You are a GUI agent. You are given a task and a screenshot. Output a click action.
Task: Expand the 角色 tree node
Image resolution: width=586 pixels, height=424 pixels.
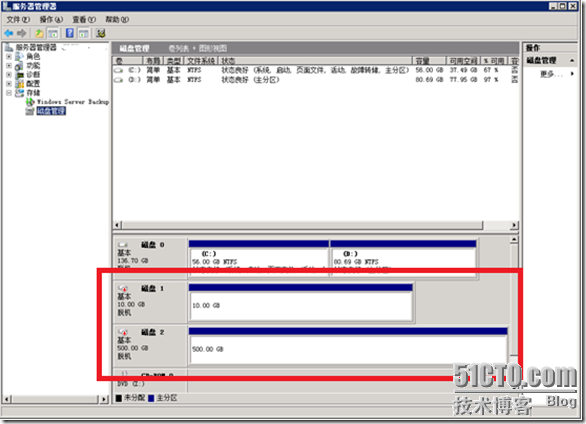9,56
